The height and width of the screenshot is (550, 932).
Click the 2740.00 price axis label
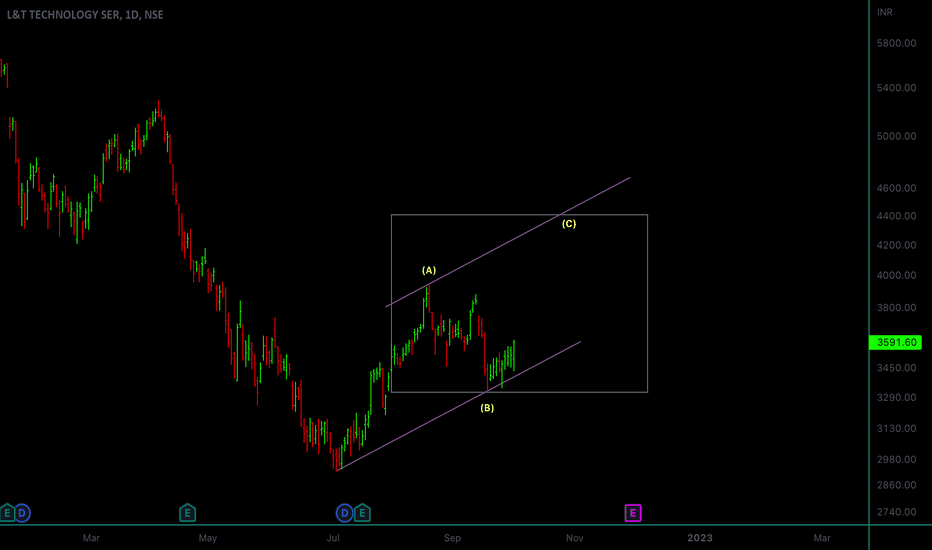[x=896, y=511]
